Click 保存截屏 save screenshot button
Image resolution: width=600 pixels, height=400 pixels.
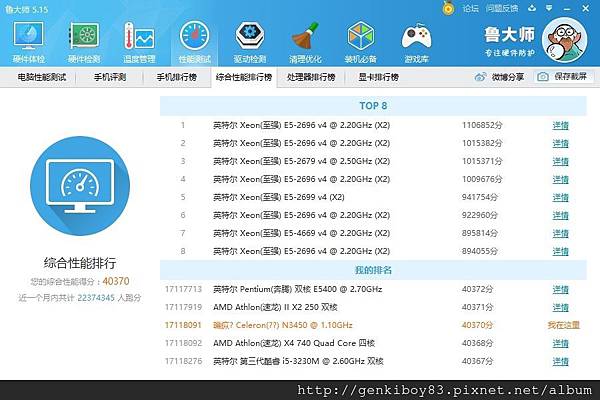563,77
